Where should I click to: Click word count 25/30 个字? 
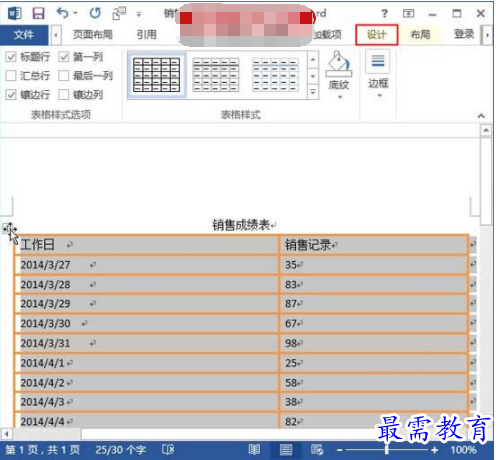tap(120, 450)
